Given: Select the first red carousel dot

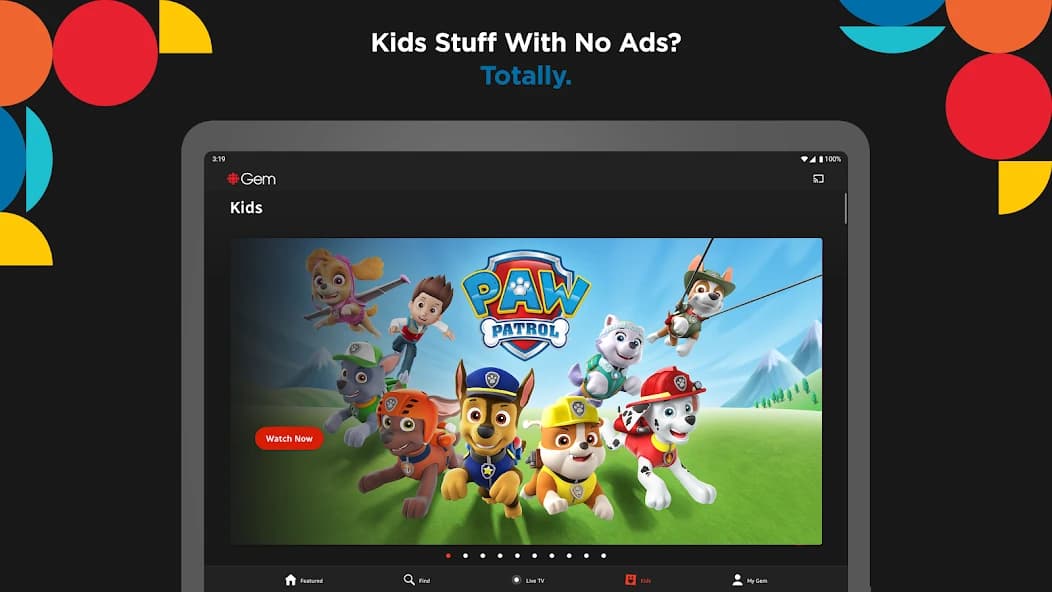Looking at the screenshot, I should 448,556.
